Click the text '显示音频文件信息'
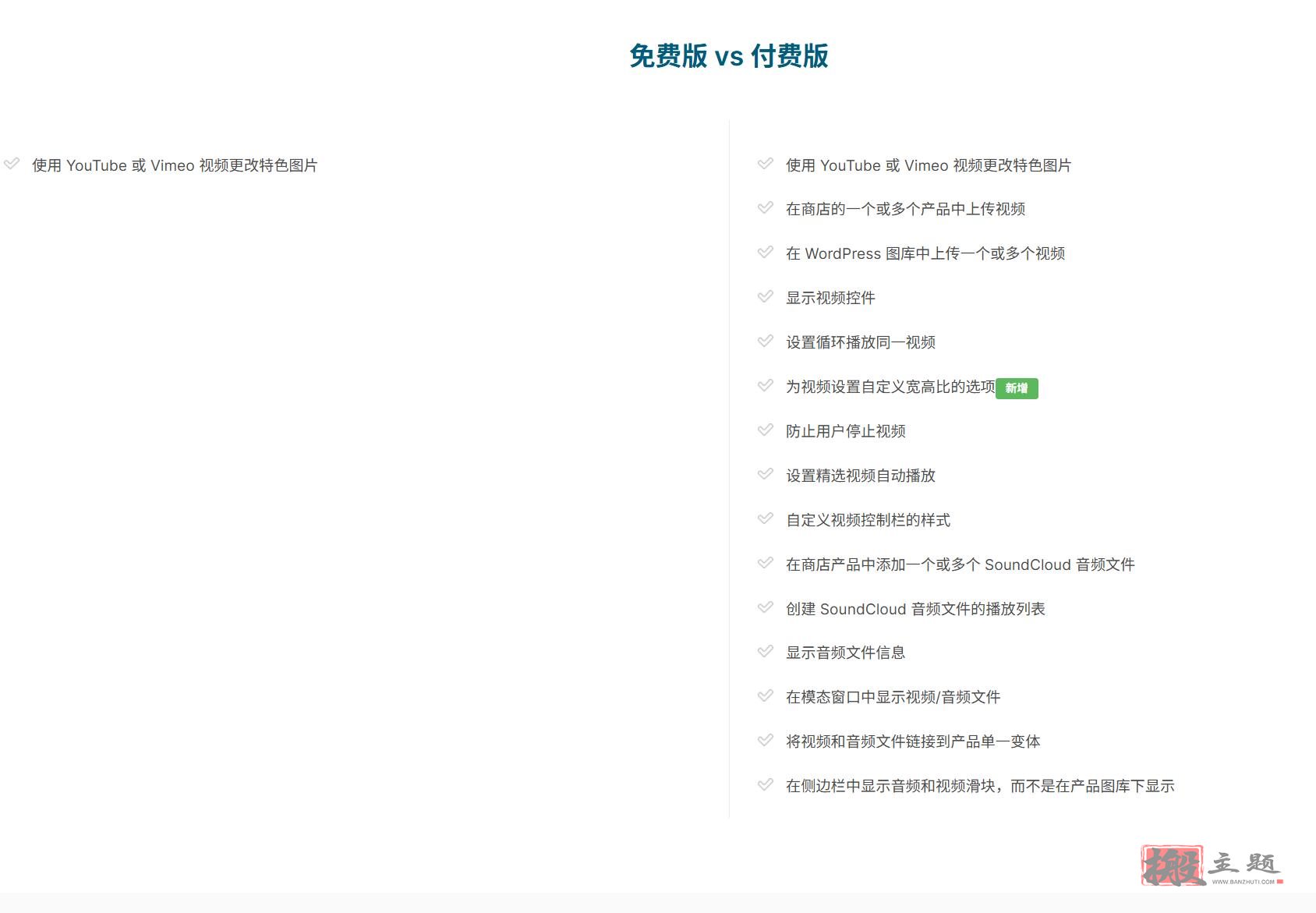 (846, 653)
